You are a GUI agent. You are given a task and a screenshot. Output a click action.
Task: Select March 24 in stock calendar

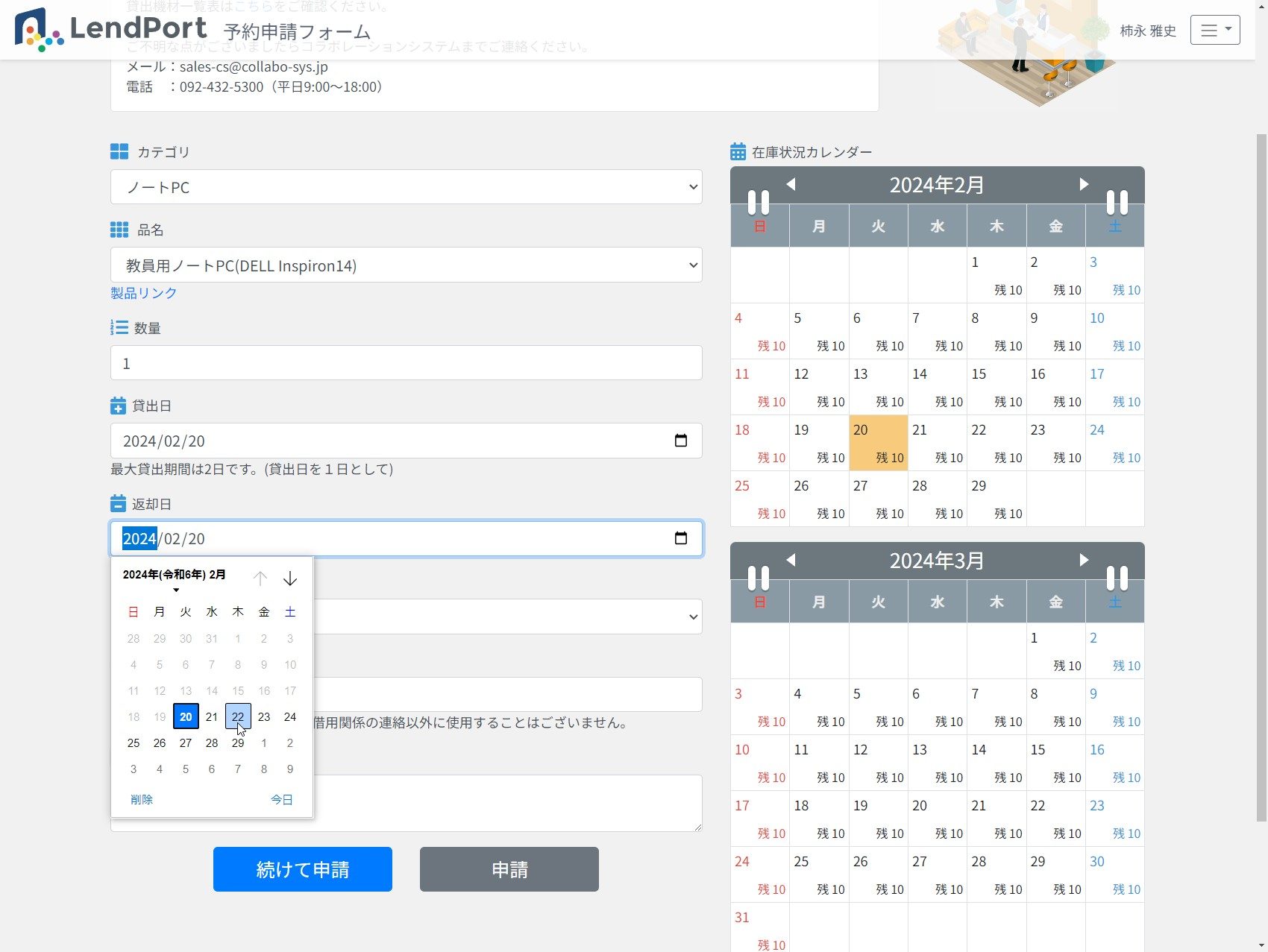coord(760,874)
